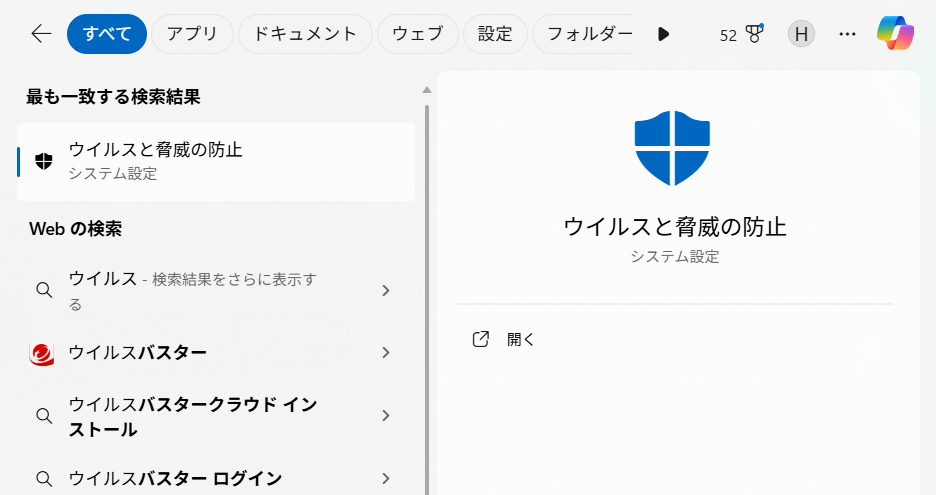Open the Copilot icon
The image size is (936, 495).
895,34
